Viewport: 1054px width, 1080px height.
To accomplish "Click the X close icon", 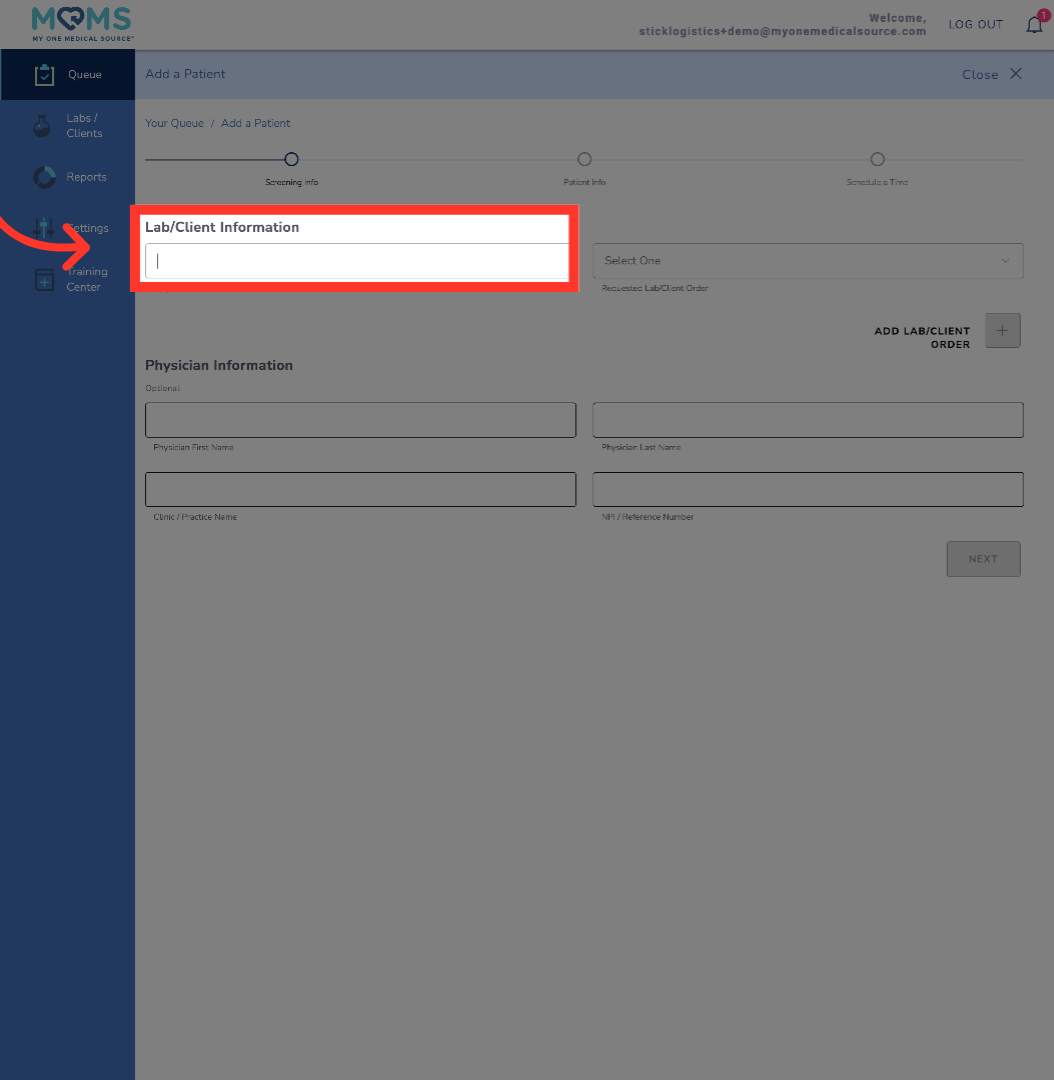I will 1015,74.
